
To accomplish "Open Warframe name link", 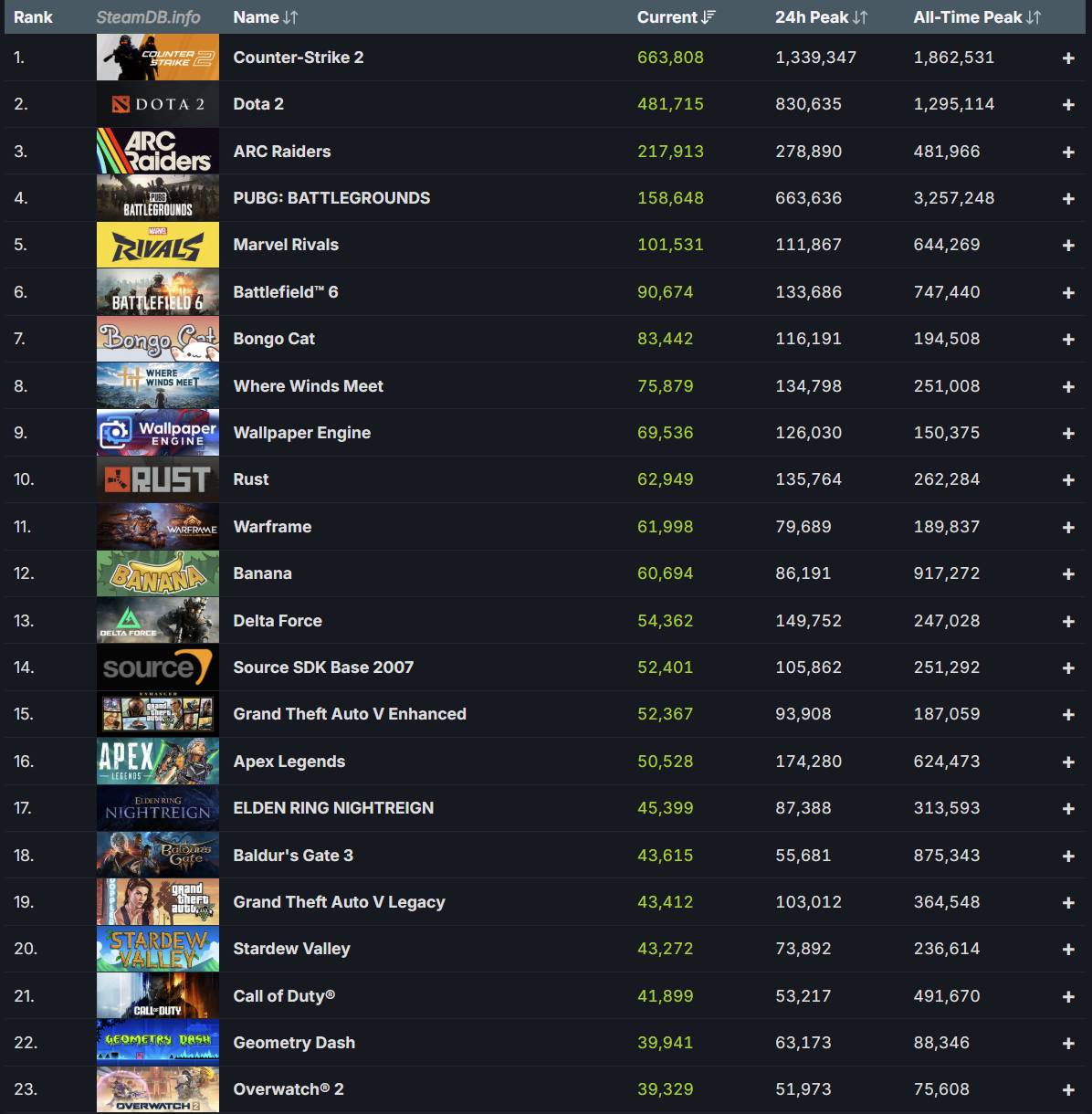I will (272, 527).
